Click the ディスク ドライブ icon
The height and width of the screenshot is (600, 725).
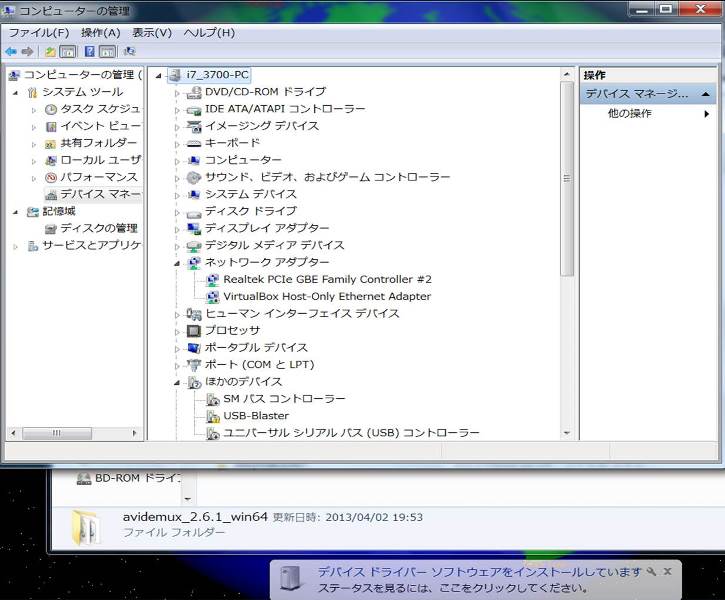(x=193, y=213)
